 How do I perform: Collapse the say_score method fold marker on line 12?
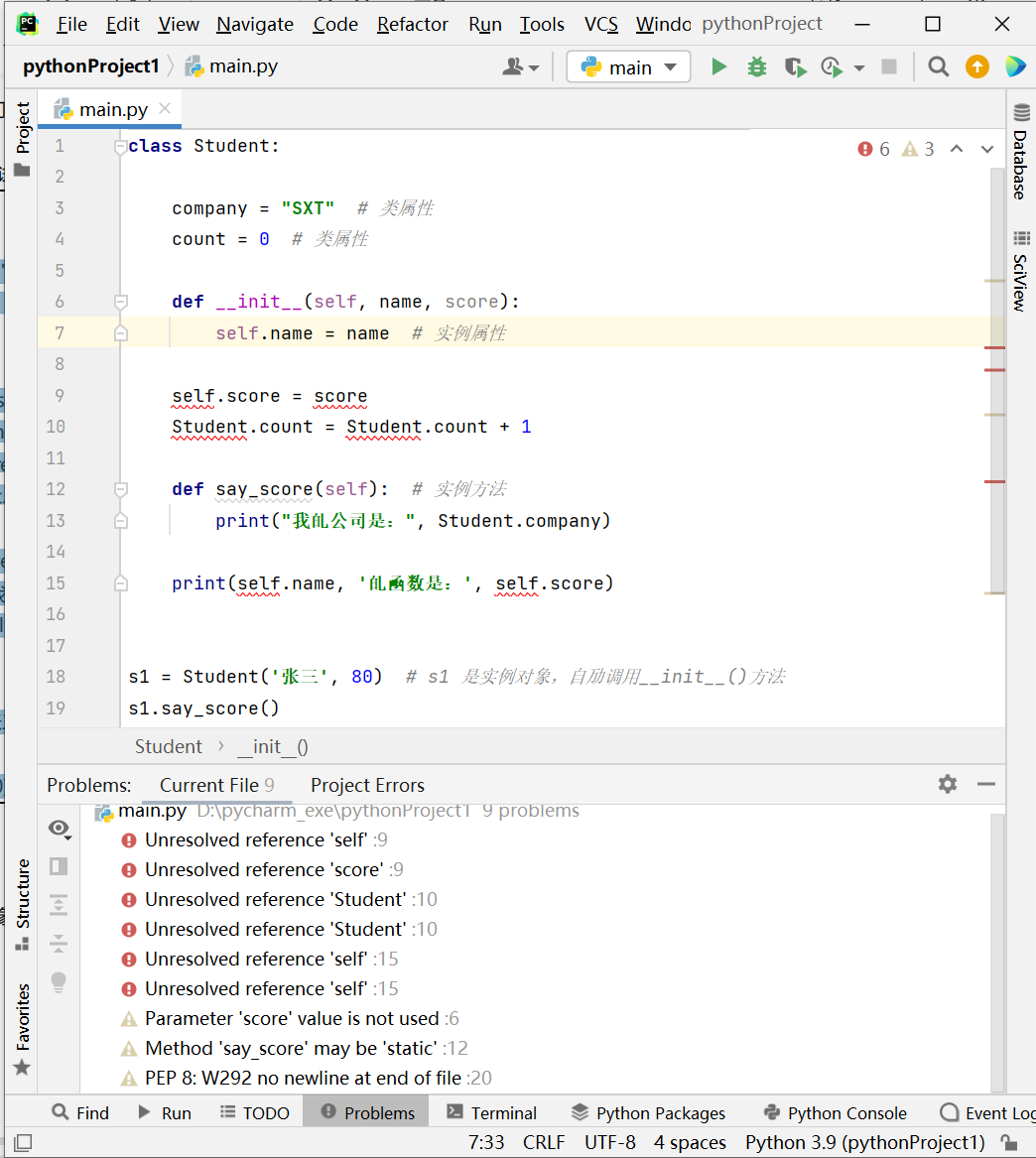tap(121, 489)
